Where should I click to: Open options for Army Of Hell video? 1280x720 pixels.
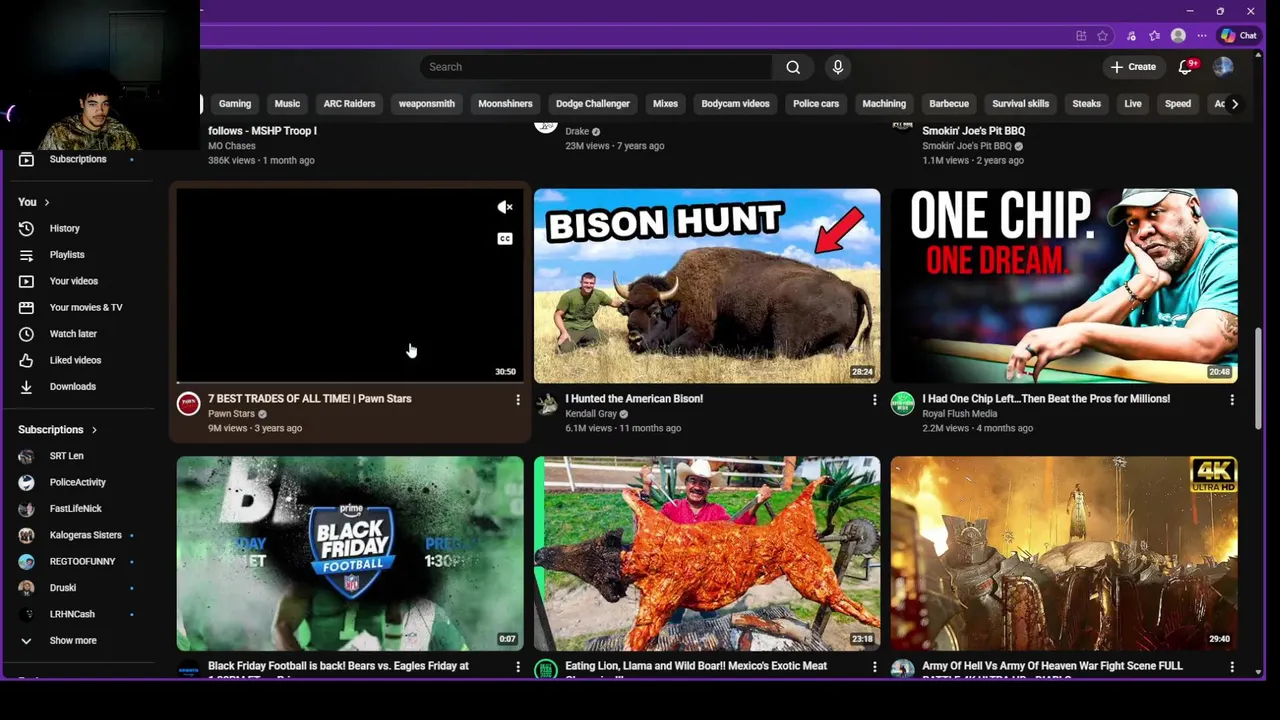tap(1231, 667)
